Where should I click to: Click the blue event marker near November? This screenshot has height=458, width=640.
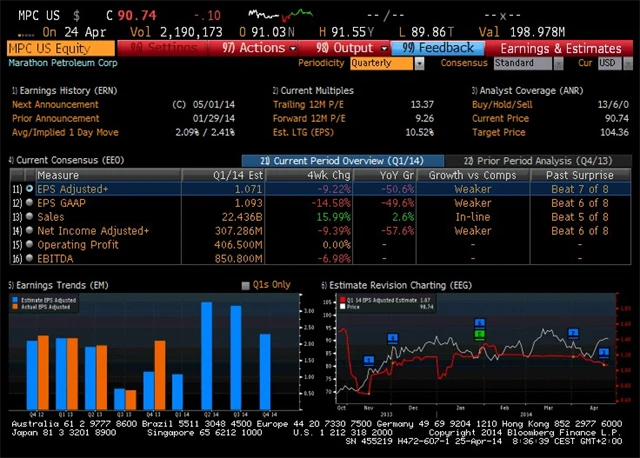[x=368, y=359]
